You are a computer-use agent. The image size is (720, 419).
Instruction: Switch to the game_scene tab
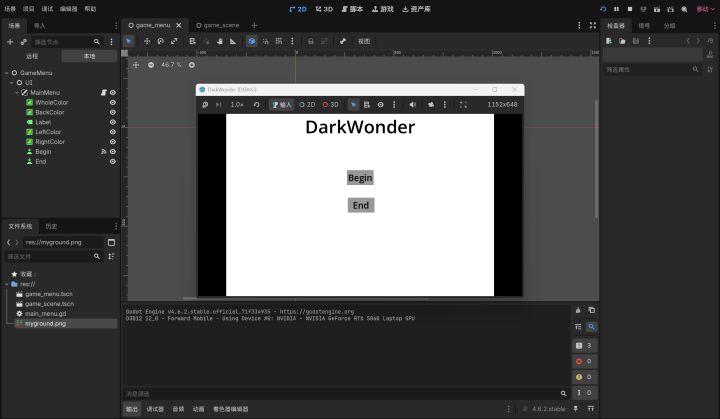[217, 25]
